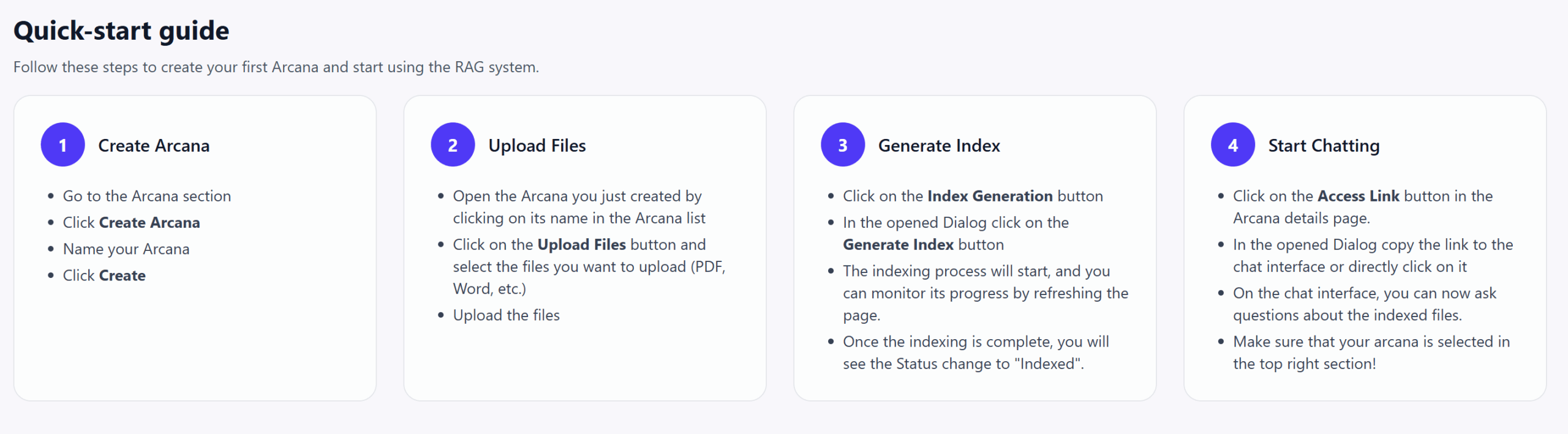Click the bold Create text in step 1
This screenshot has height=434, width=1568.
[122, 276]
